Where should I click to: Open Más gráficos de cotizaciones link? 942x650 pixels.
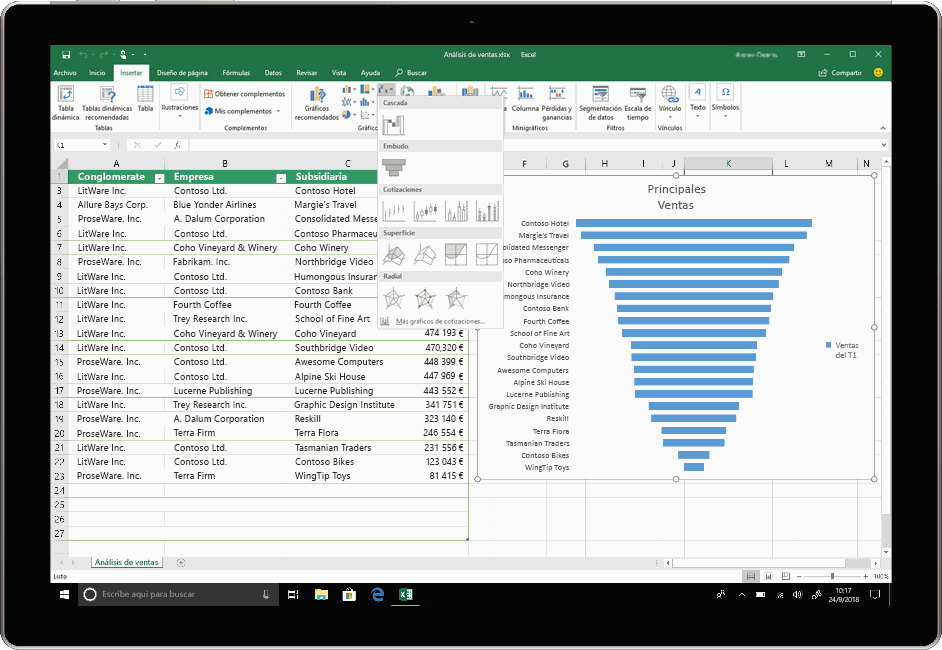[x=440, y=321]
